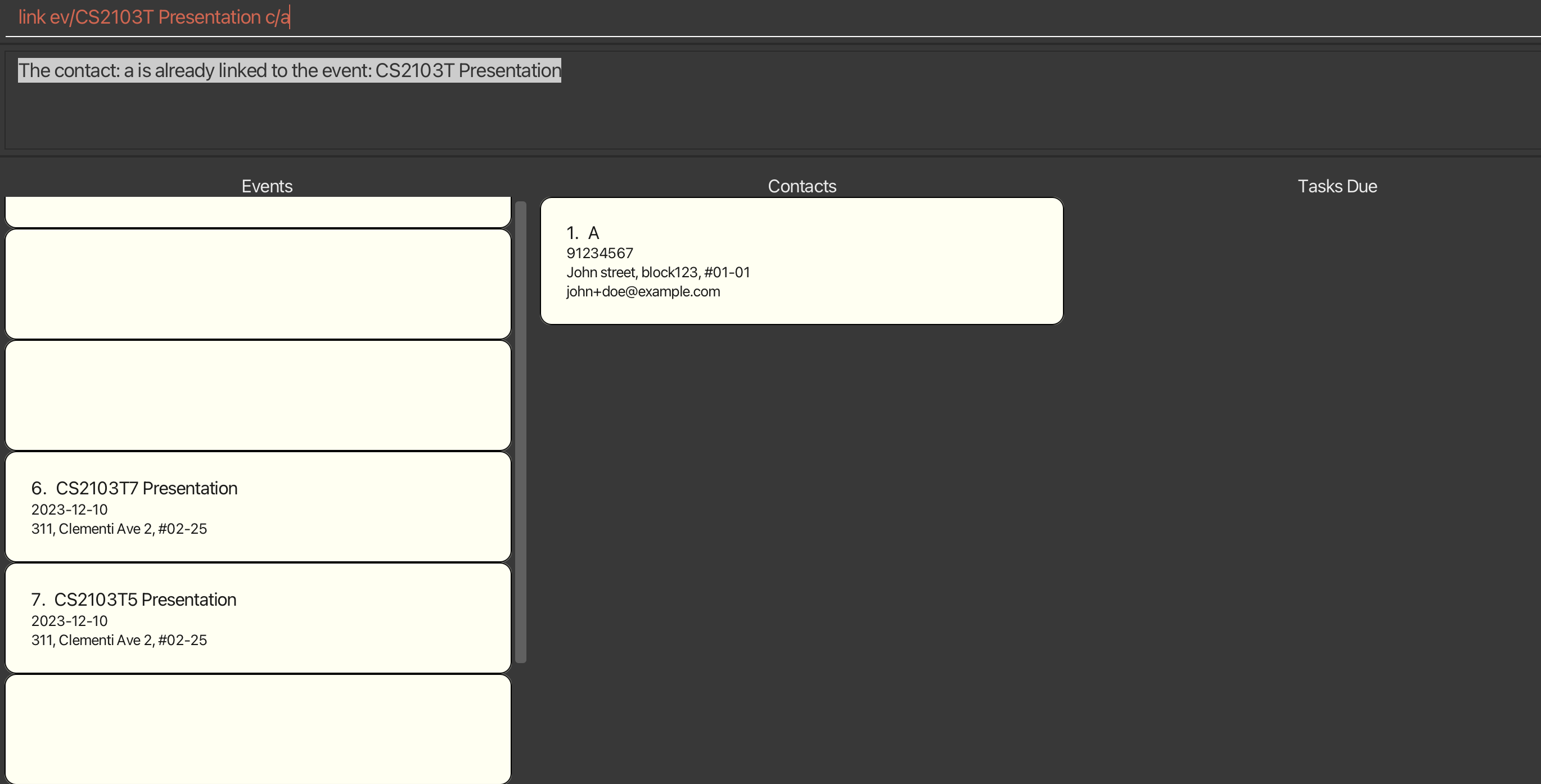Viewport: 1541px width, 784px height.
Task: Click the Contacts column header
Action: coord(802,186)
